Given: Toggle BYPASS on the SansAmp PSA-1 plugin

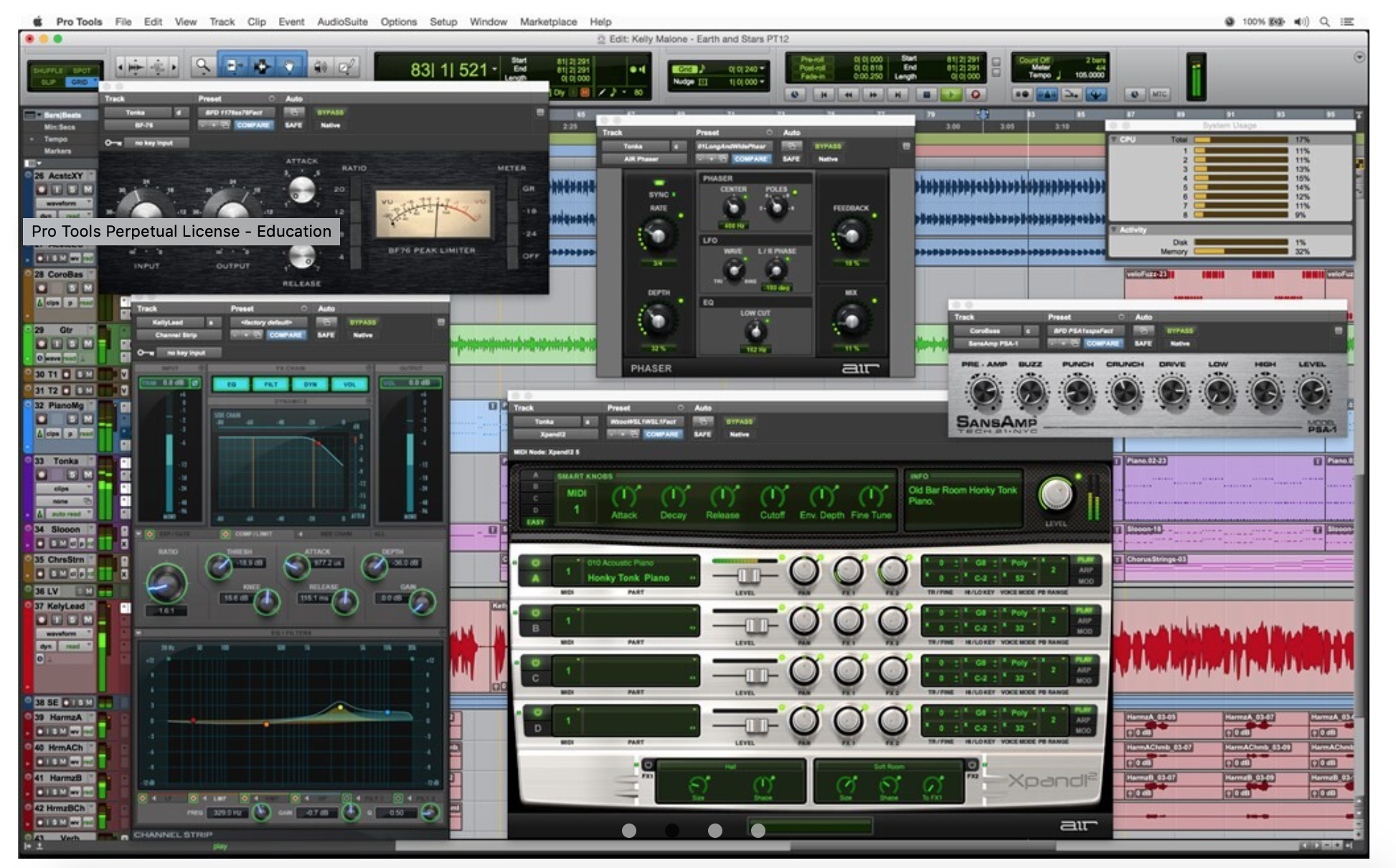Looking at the screenshot, I should (x=1180, y=330).
